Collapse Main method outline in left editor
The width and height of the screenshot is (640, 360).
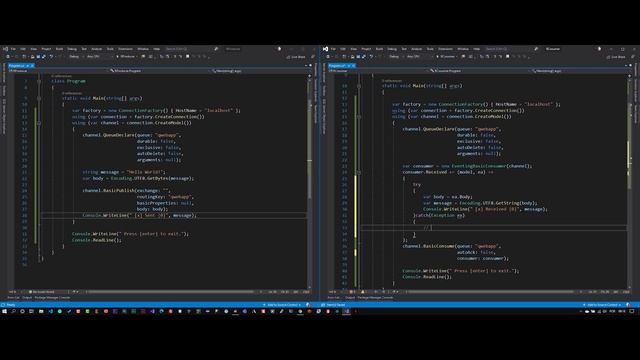[39, 98]
